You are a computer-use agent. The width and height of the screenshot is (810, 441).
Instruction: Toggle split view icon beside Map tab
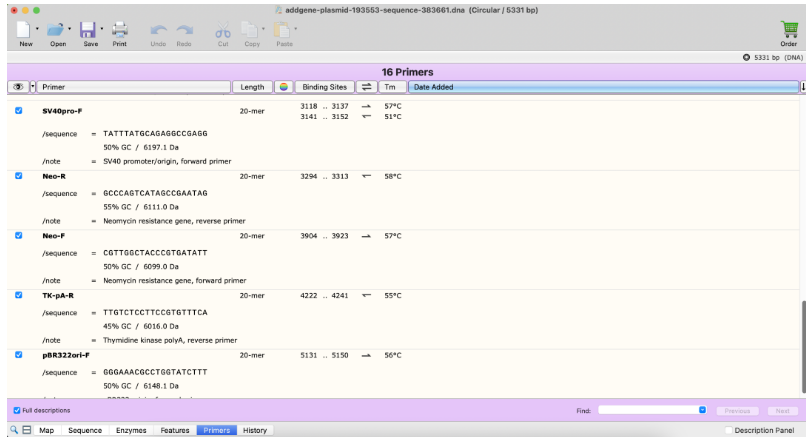pyautogui.click(x=27, y=430)
